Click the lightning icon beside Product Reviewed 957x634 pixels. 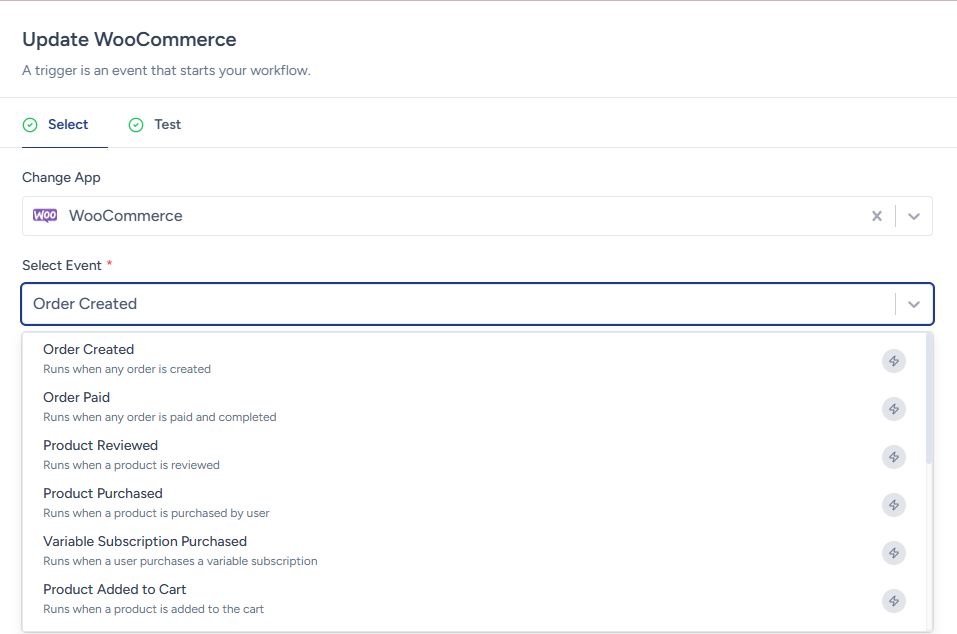pyautogui.click(x=893, y=457)
